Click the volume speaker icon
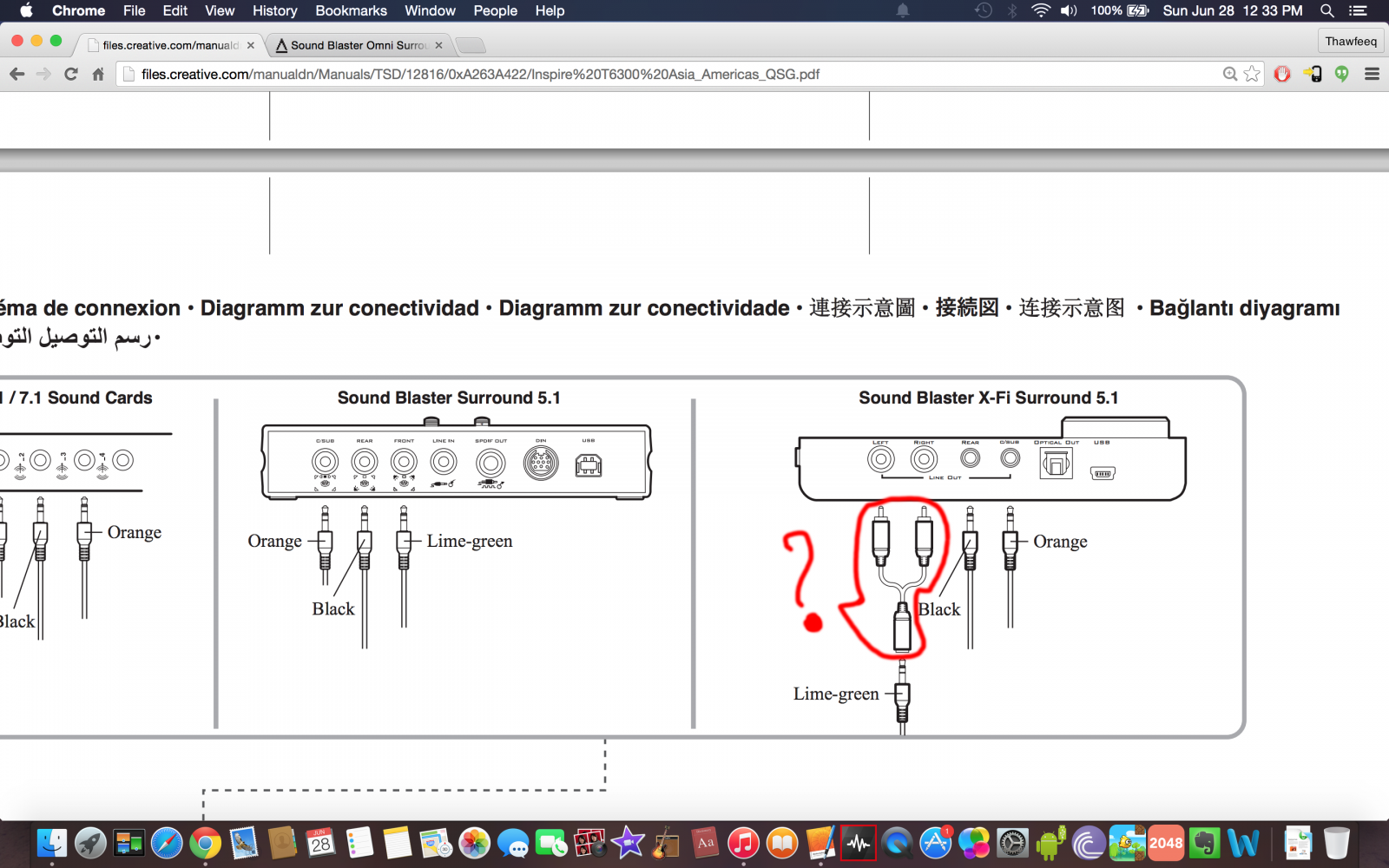The height and width of the screenshot is (868, 1389). tap(1069, 10)
